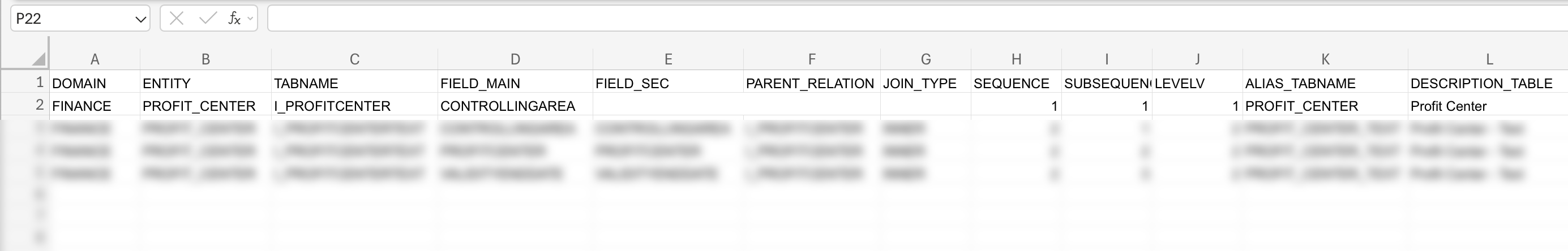The height and width of the screenshot is (251, 1568).
Task: Expand the Name Box dropdown arrow
Action: 140,19
